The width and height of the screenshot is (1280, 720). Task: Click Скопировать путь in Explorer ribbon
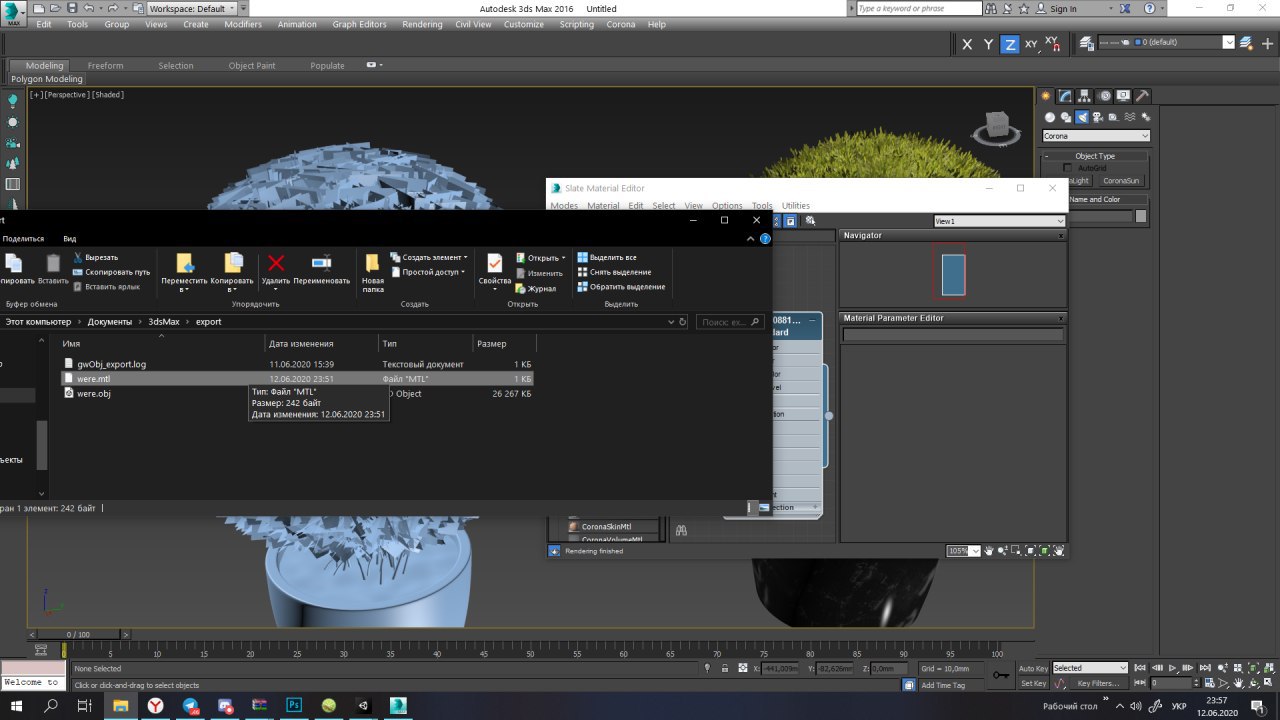110,272
